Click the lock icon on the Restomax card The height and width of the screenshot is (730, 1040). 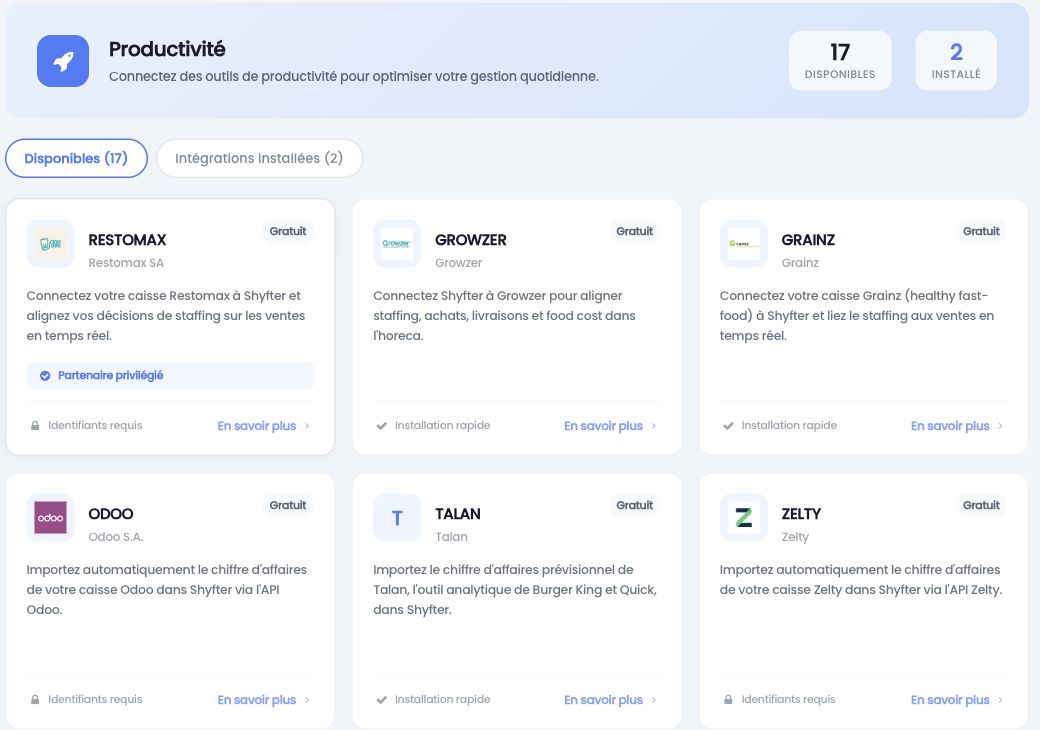pyautogui.click(x=35, y=426)
